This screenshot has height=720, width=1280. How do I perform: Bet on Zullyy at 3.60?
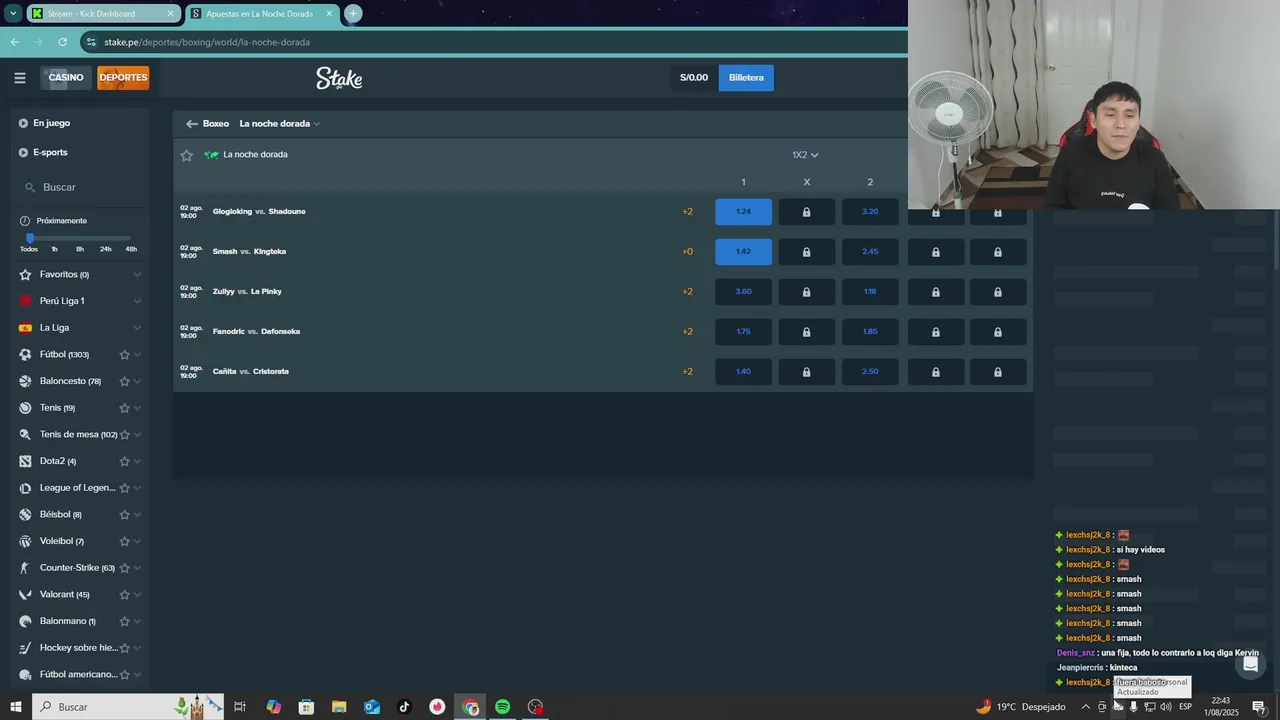coord(743,292)
